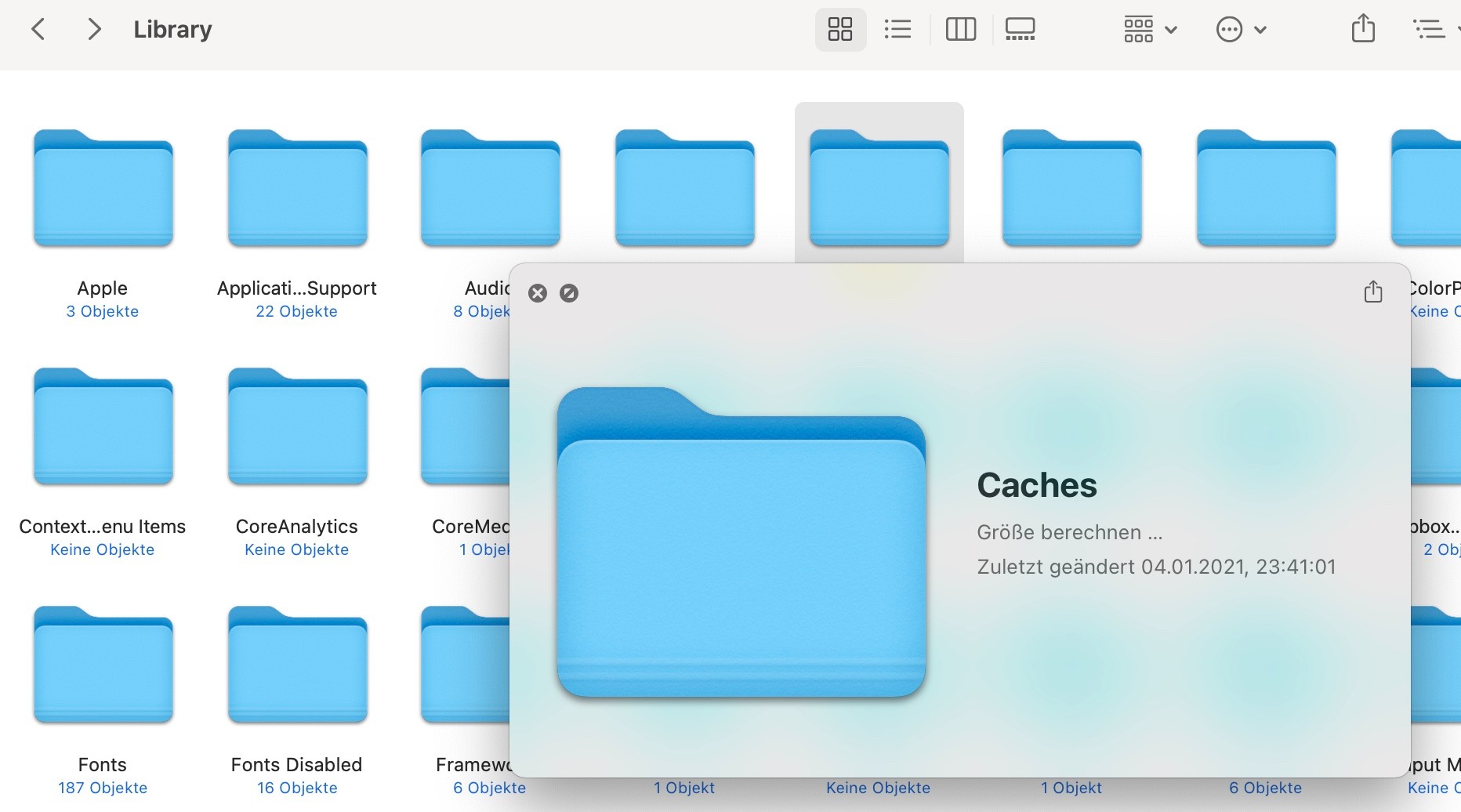The height and width of the screenshot is (812, 1461).
Task: Click the toolbar share icon
Action: tap(1363, 29)
